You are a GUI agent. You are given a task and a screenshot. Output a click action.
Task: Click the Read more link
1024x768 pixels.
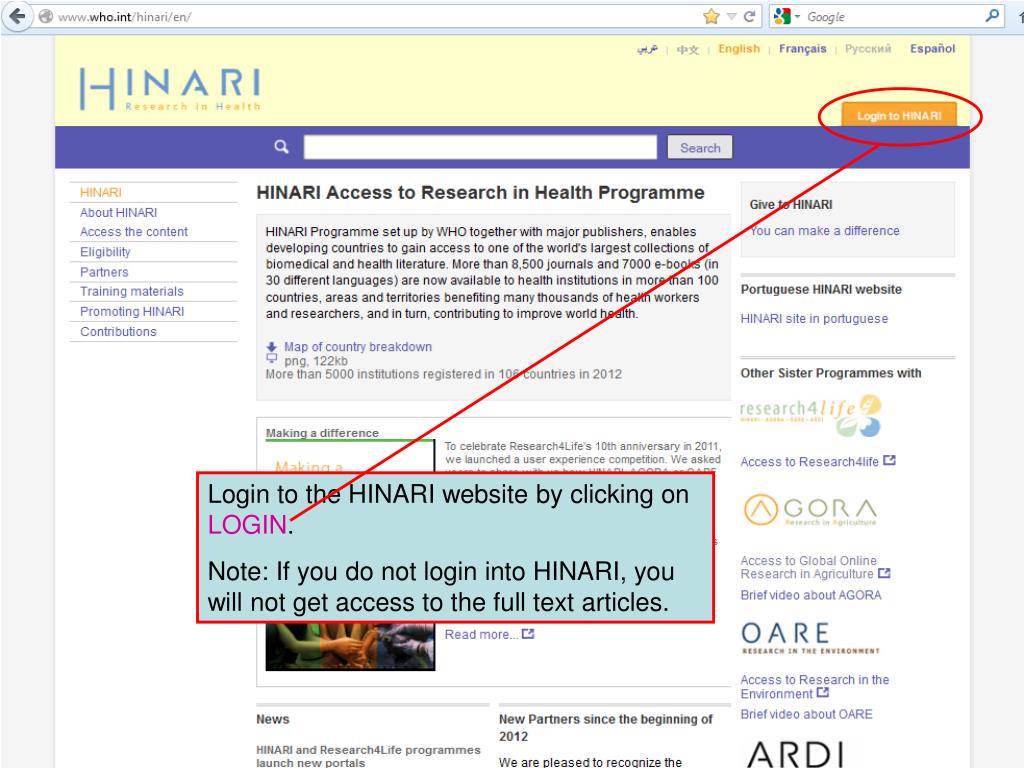(x=481, y=635)
